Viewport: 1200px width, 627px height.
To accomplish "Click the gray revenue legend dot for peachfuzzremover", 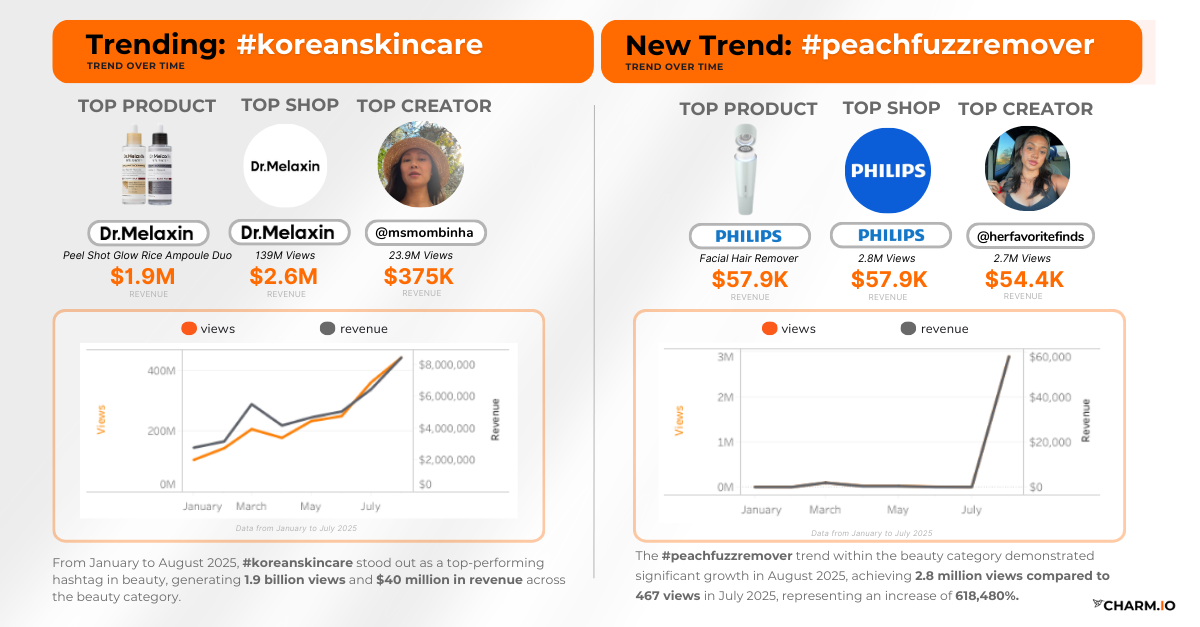I will [x=908, y=329].
